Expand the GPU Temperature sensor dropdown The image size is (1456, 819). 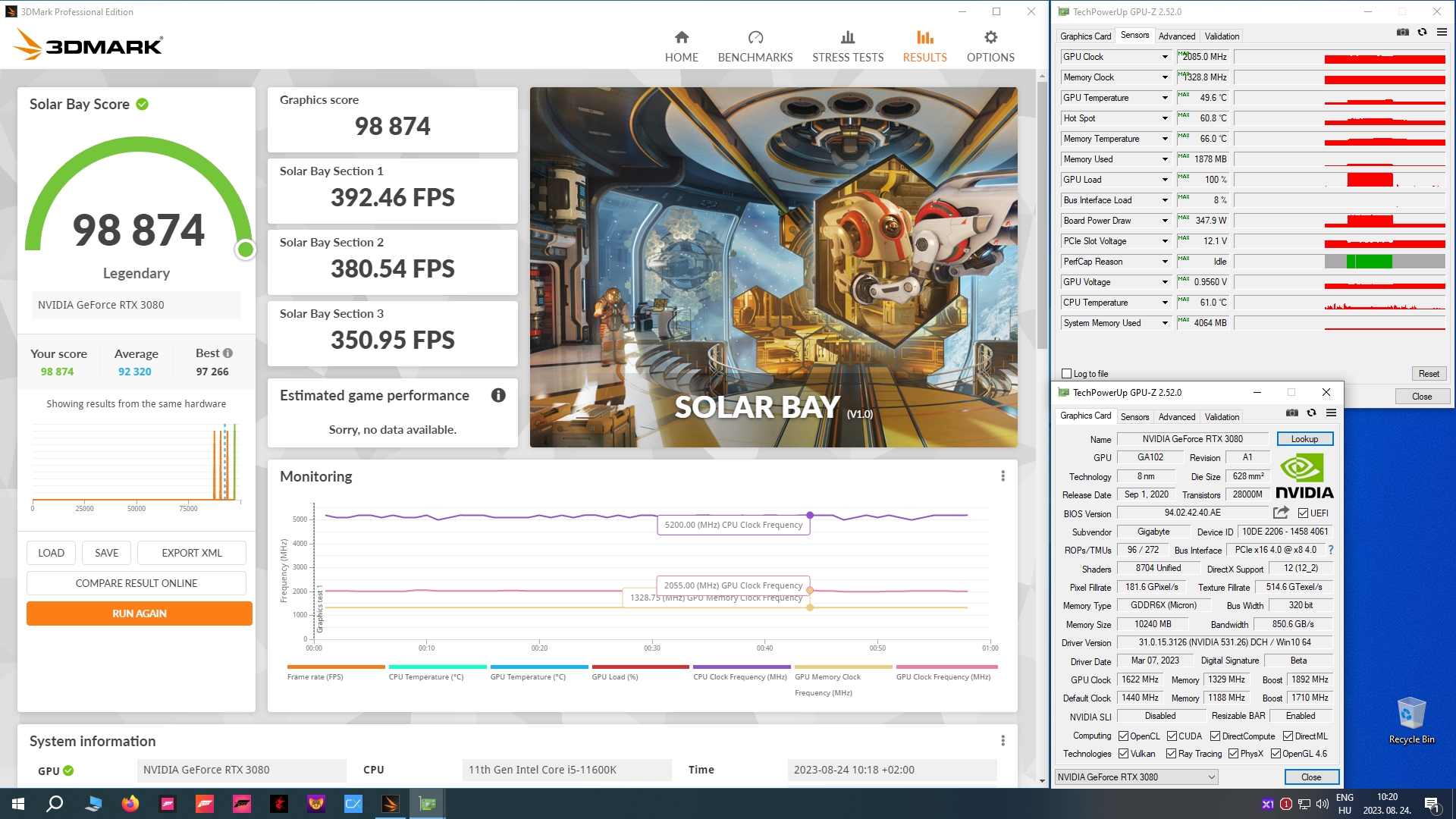pos(1165,98)
